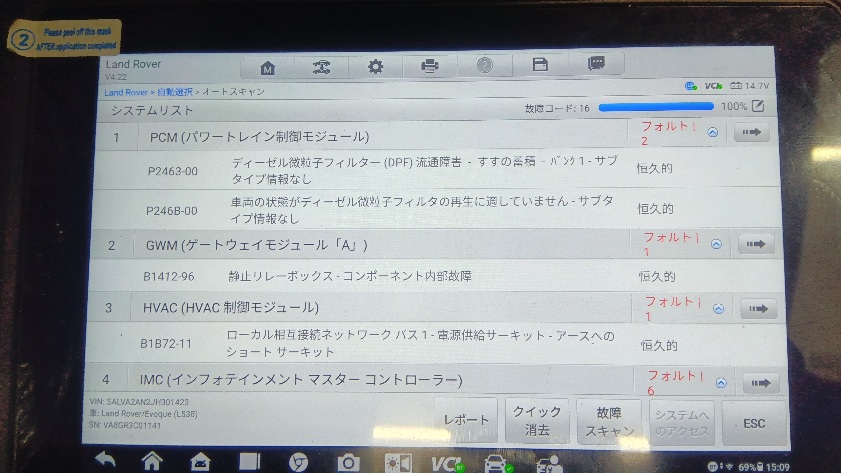The height and width of the screenshot is (473, 841).
Task: Tap システムへのアクセス button
Action: coord(682,423)
